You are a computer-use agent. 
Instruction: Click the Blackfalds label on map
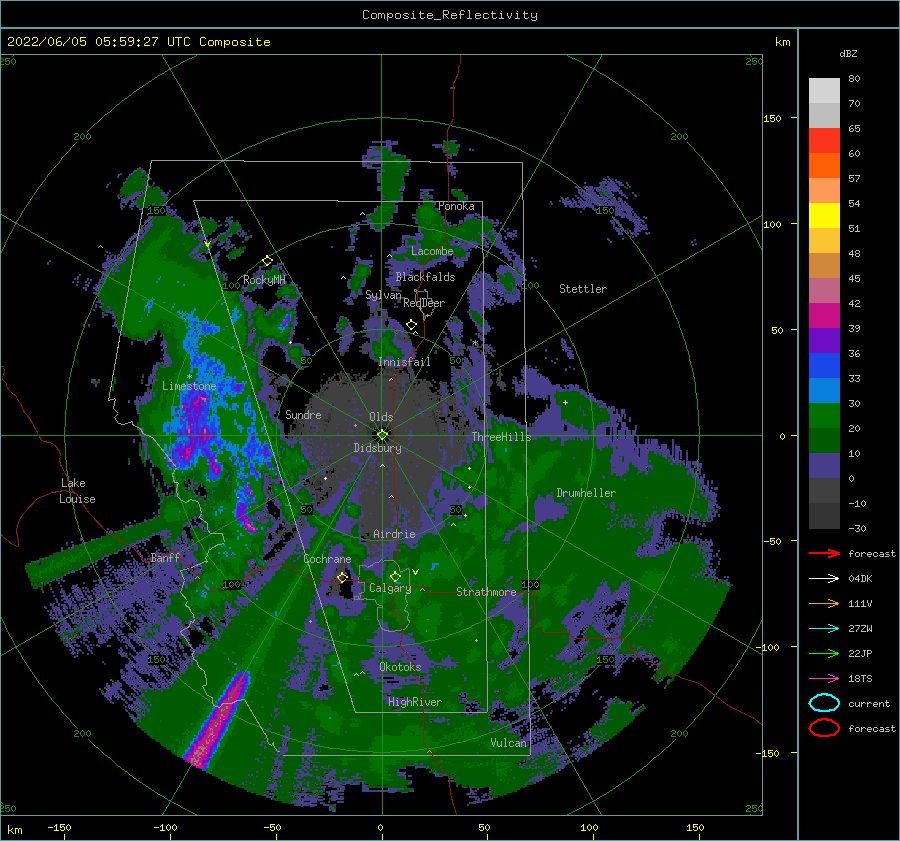425,277
